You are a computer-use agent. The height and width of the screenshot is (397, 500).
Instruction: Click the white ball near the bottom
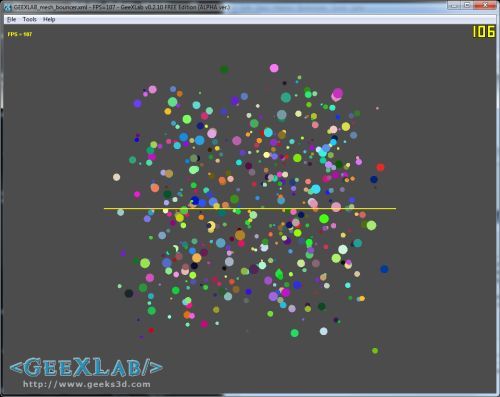(324, 331)
